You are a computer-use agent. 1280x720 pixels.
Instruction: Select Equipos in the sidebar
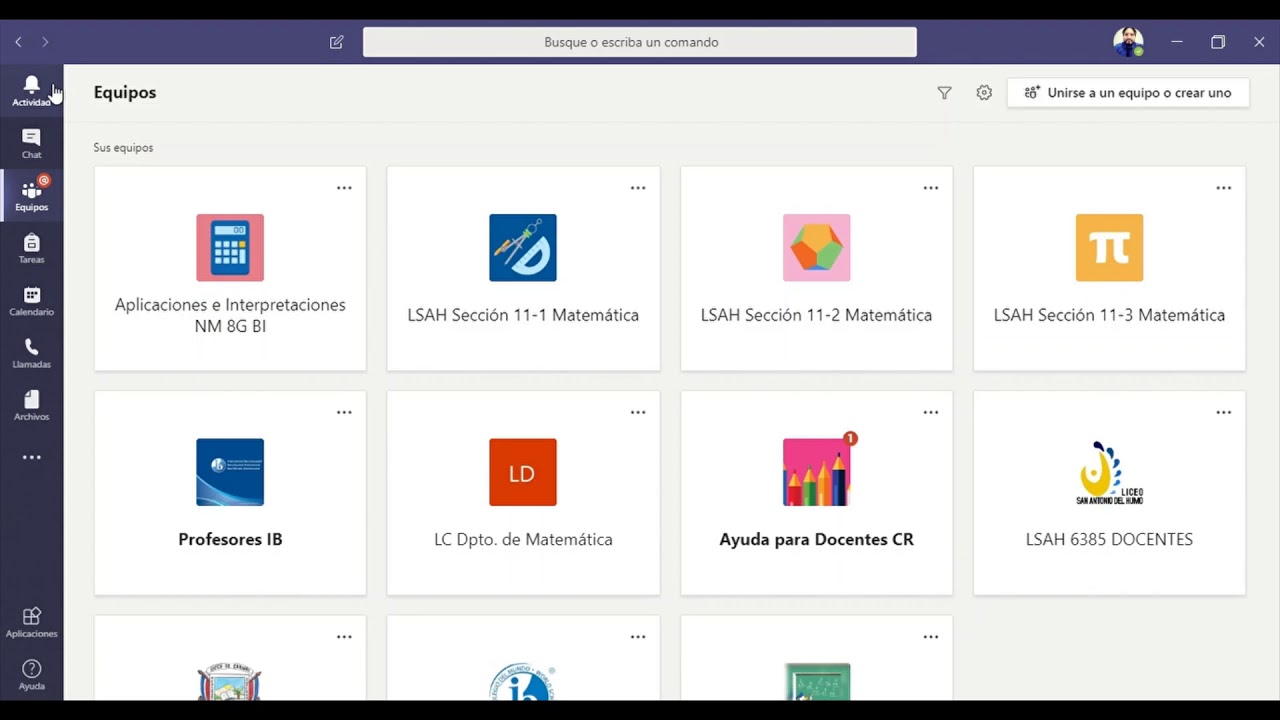31,196
